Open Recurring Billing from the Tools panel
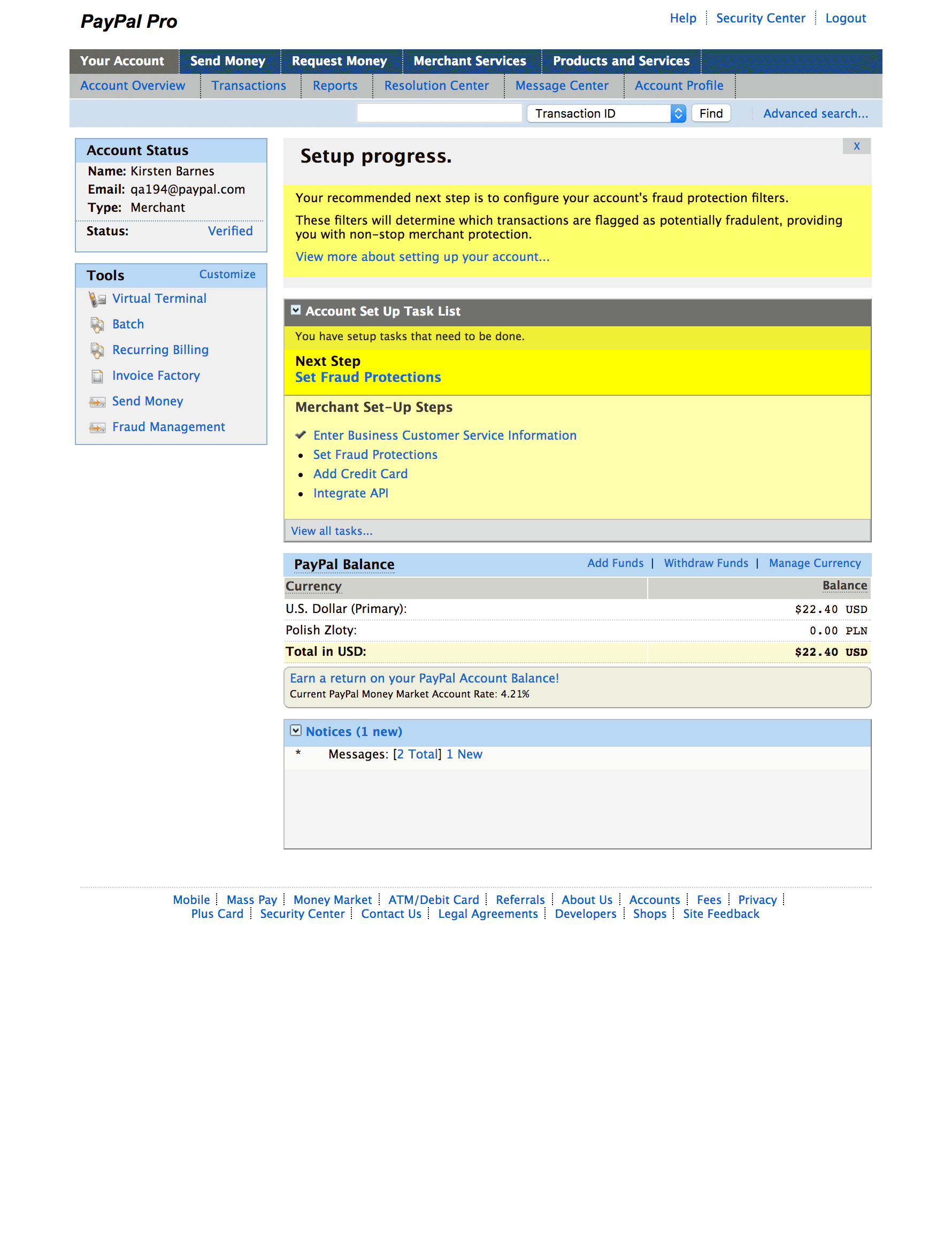The image size is (952, 1241). point(160,350)
